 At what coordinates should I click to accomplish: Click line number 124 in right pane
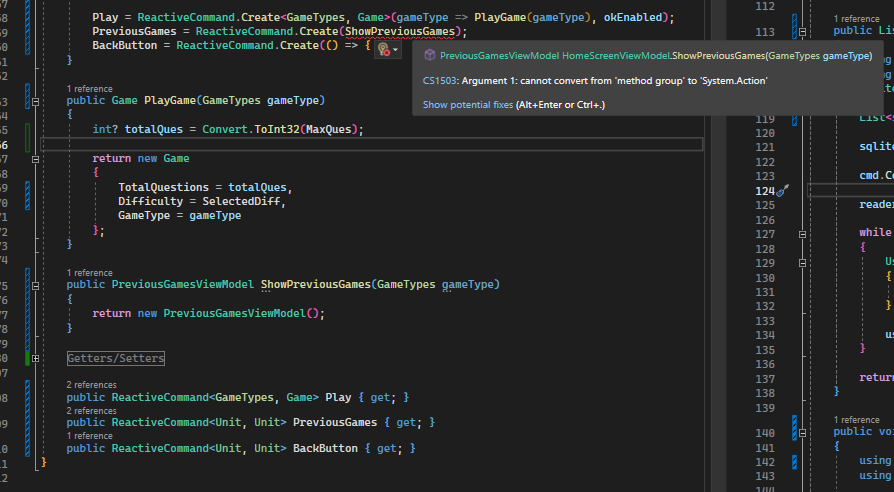(x=765, y=191)
